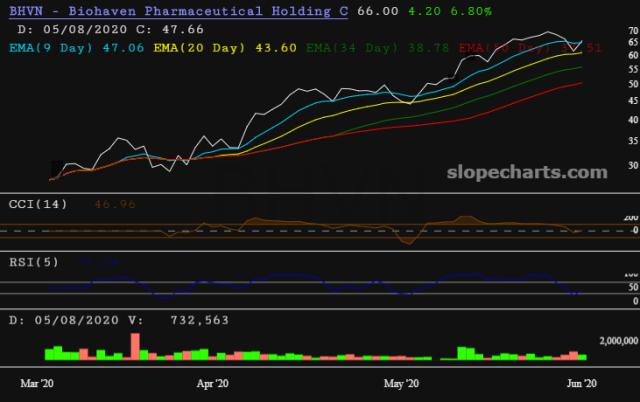
Task: Click the Mar '20 date axis label
Action: [x=41, y=383]
